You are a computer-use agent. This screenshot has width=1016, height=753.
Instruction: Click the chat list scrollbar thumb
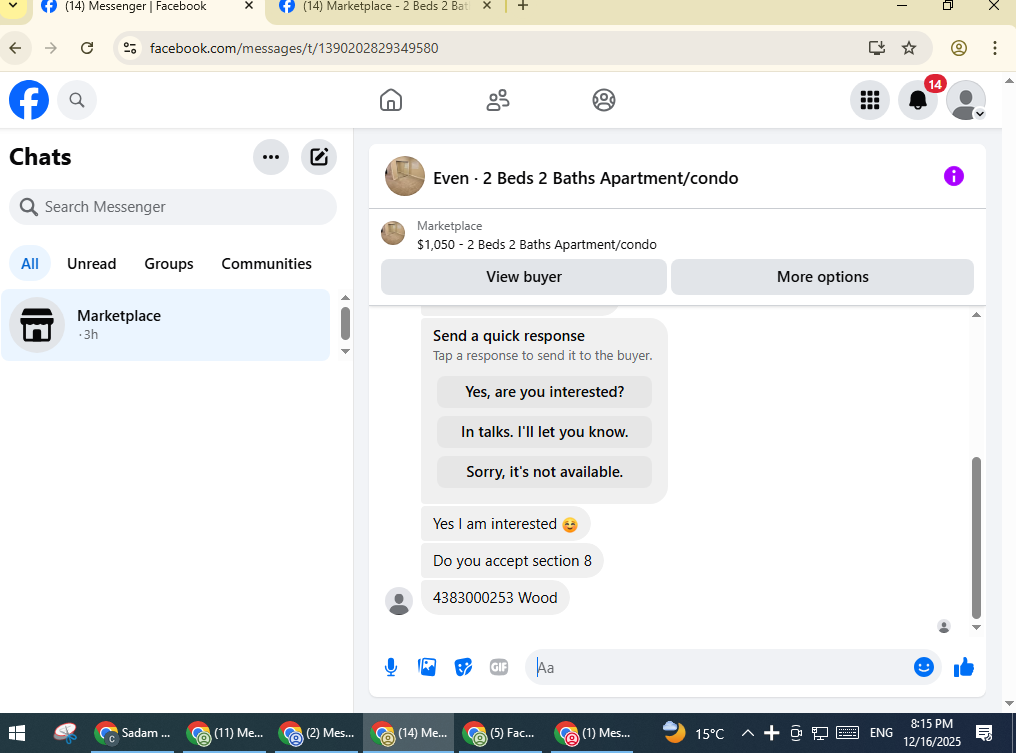345,323
